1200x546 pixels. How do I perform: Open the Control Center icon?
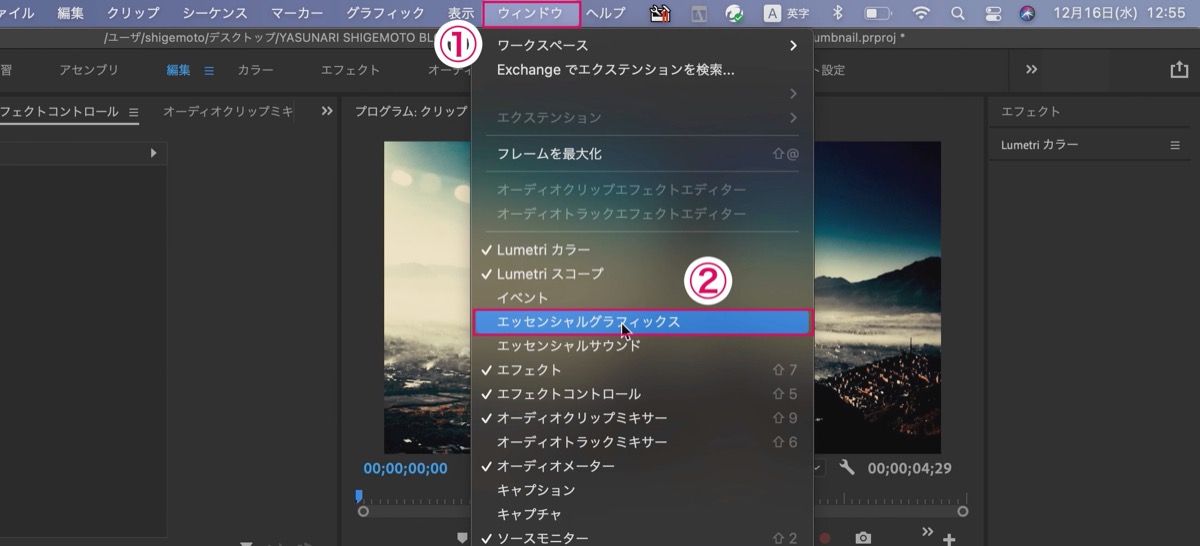point(993,14)
